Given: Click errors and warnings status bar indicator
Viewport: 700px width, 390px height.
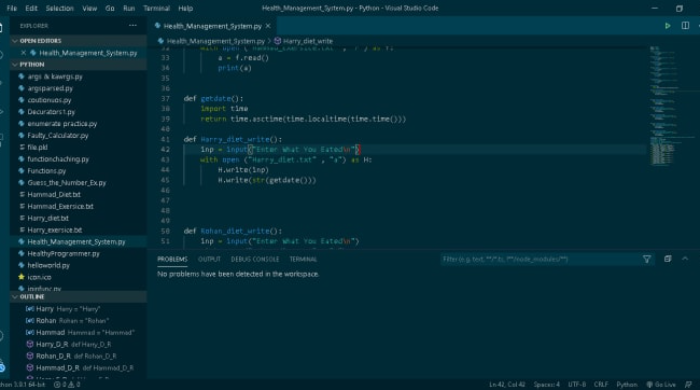Looking at the screenshot, I should click(x=67, y=385).
